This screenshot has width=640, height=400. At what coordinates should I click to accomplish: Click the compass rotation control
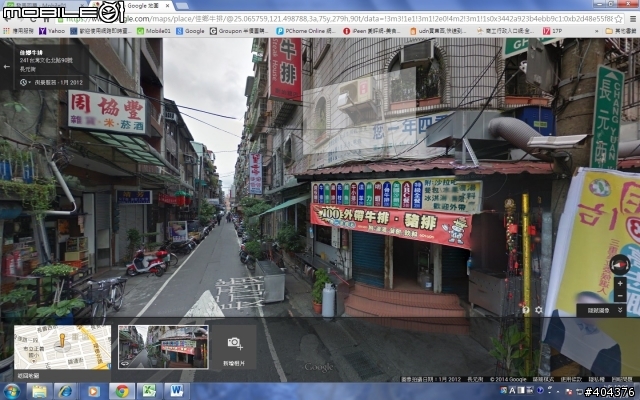(x=620, y=265)
